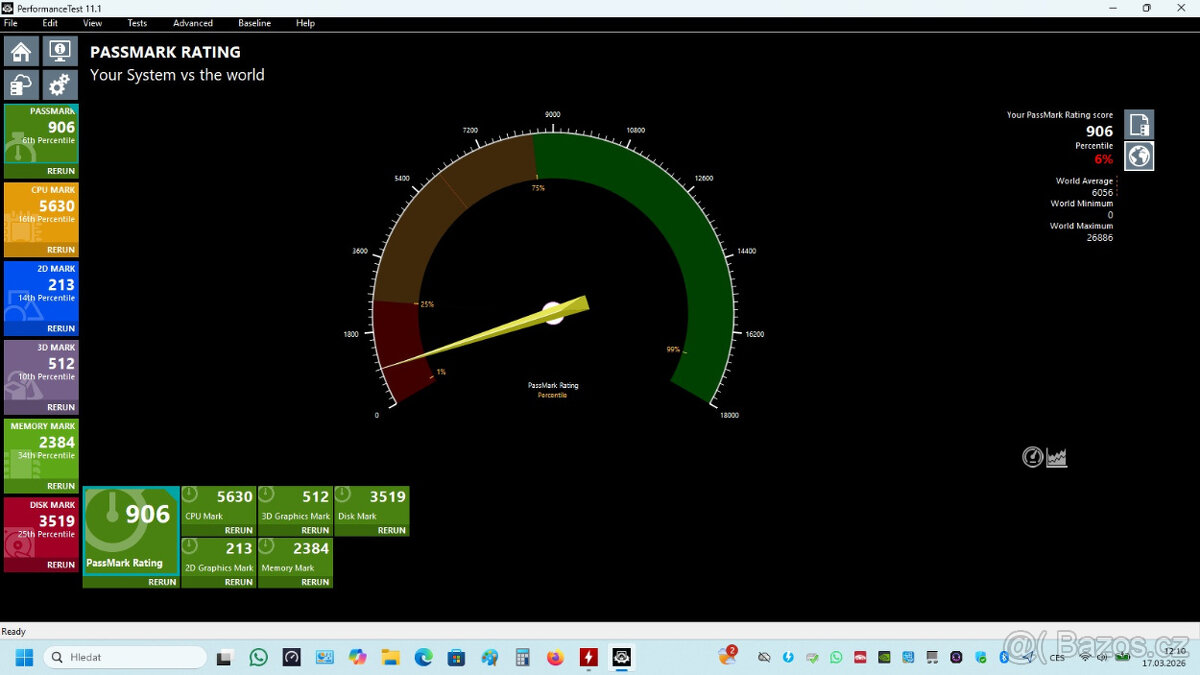Open the settings gears icon
1200x675 pixels.
[x=60, y=85]
